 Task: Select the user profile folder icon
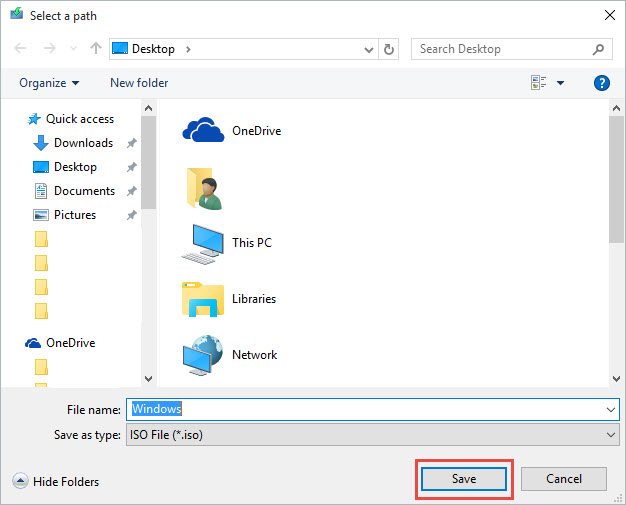[204, 188]
